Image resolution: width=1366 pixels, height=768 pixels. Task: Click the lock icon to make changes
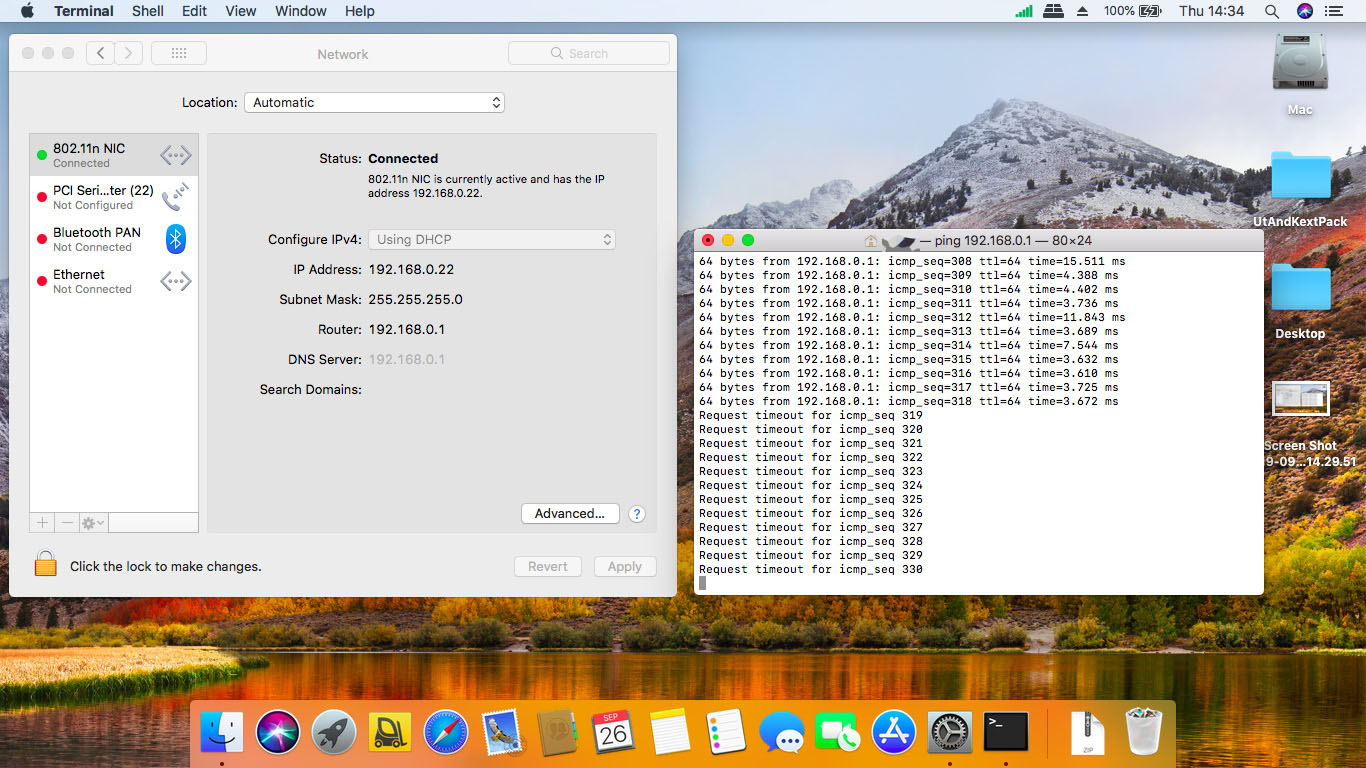45,564
